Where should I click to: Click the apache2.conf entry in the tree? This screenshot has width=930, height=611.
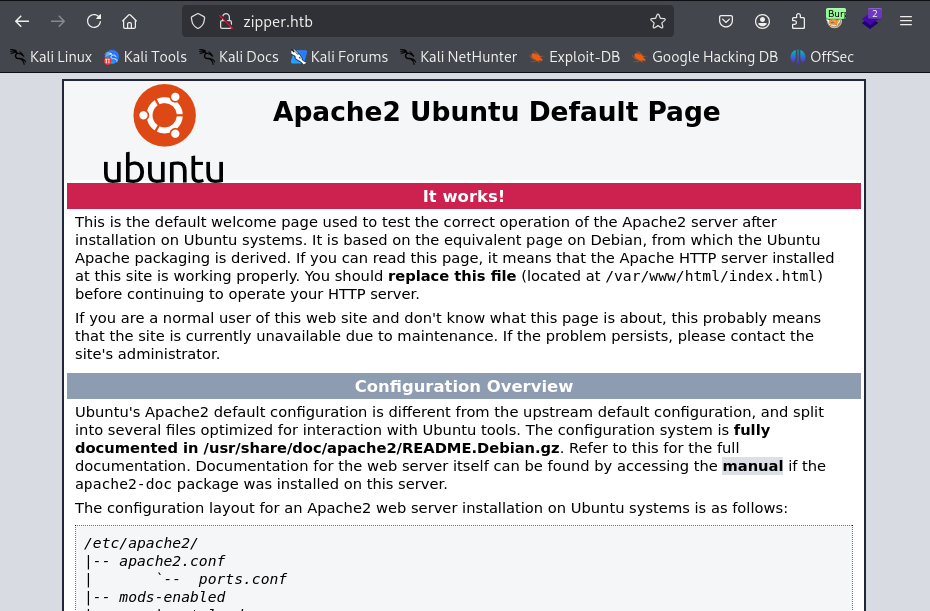(x=172, y=561)
